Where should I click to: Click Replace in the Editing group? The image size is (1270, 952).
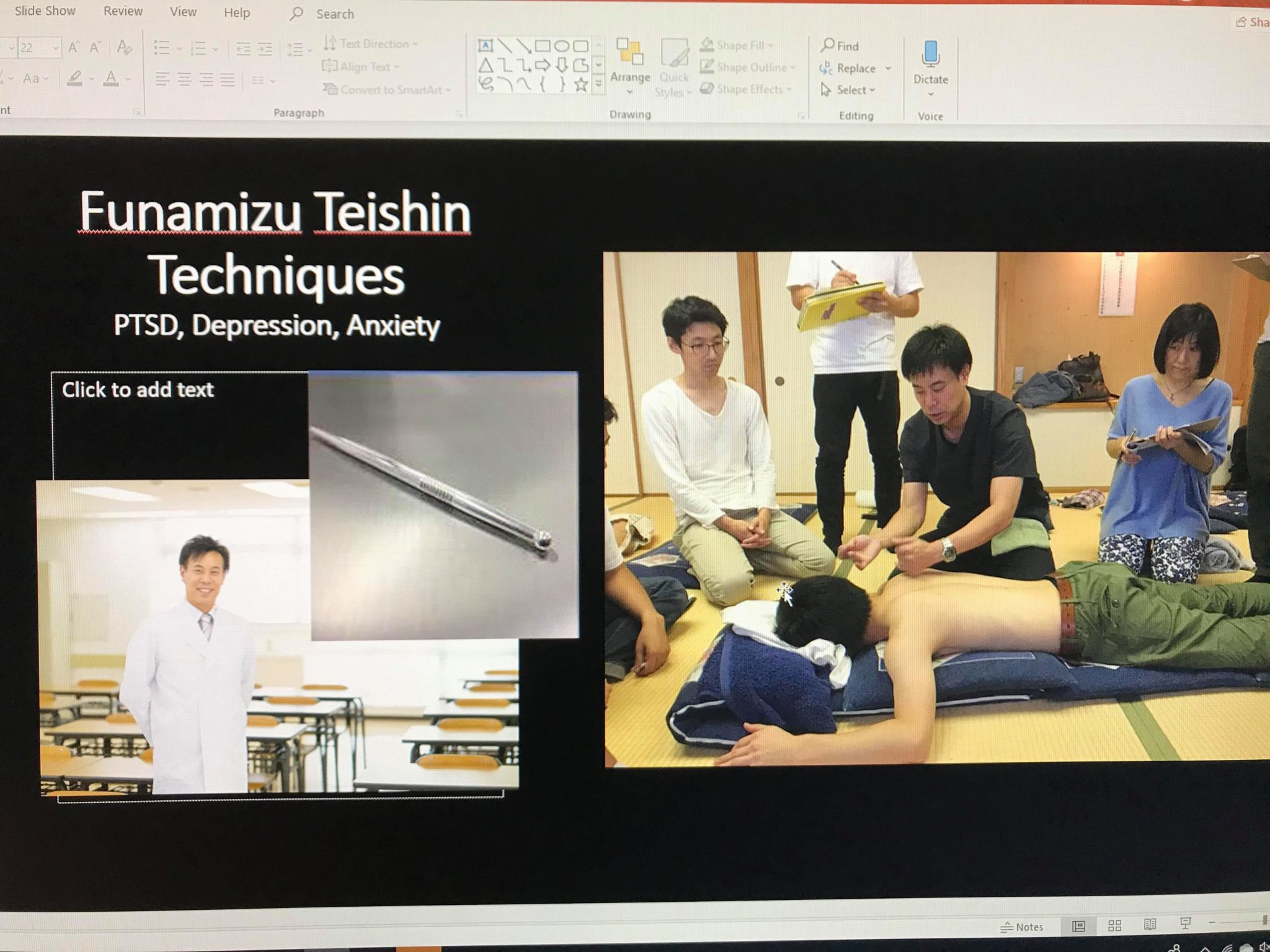click(x=856, y=68)
